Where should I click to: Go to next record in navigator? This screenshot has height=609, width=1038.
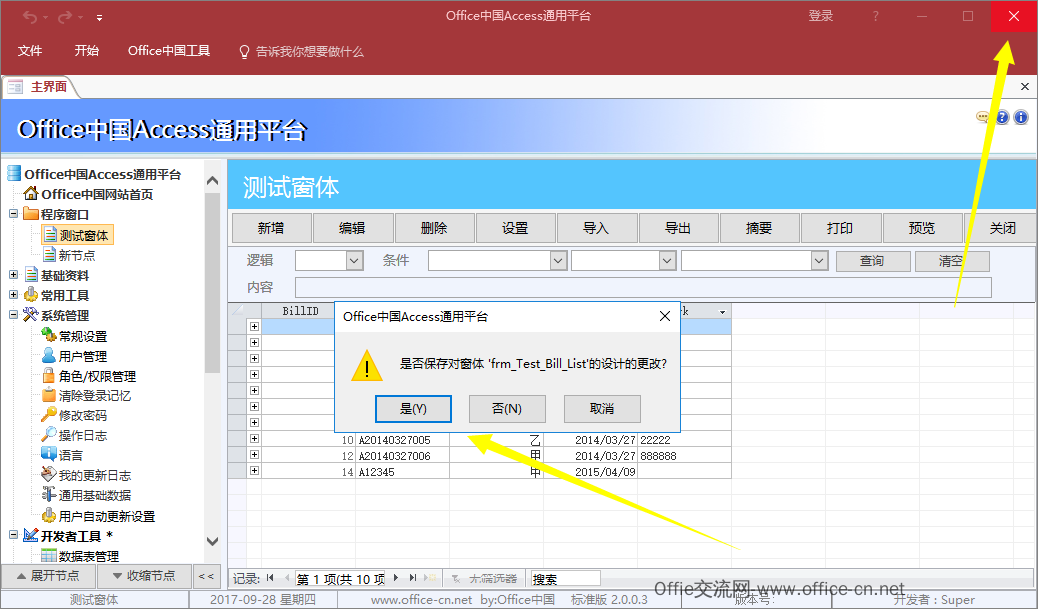(x=396, y=578)
